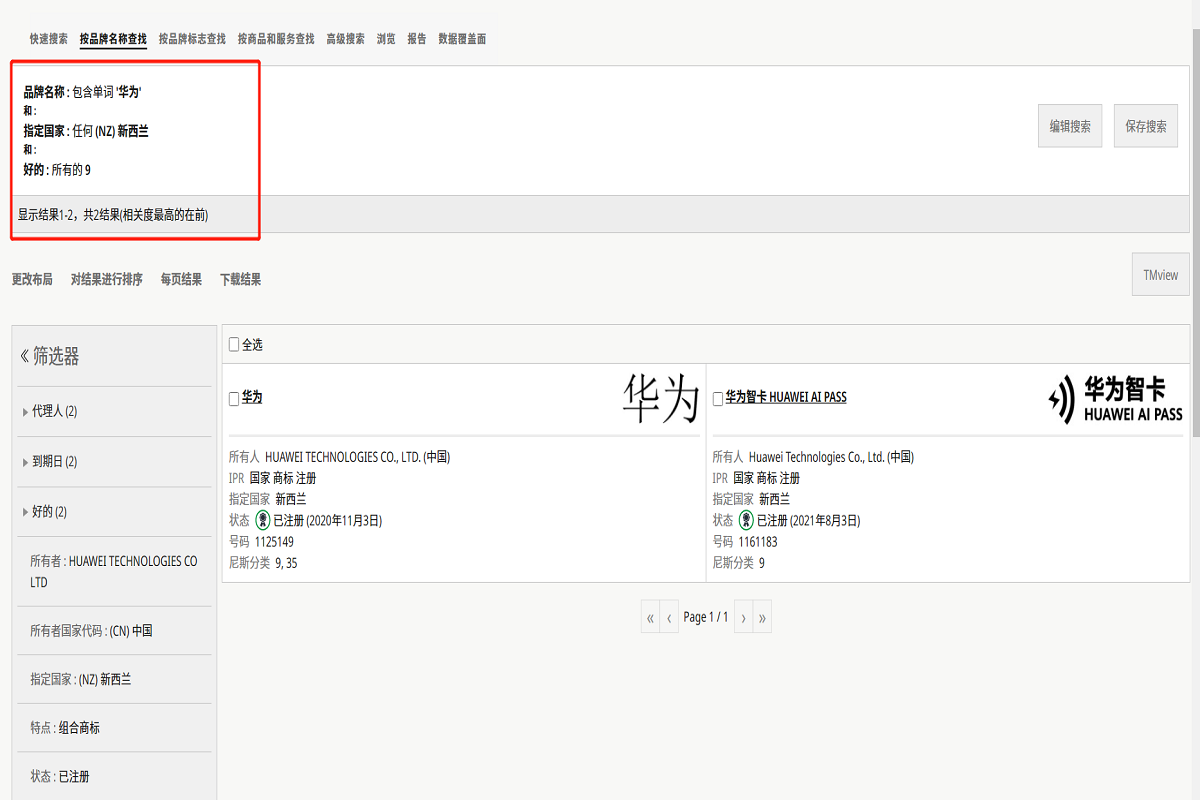
Task: Tick the 全选 checkbox
Action: click(234, 345)
